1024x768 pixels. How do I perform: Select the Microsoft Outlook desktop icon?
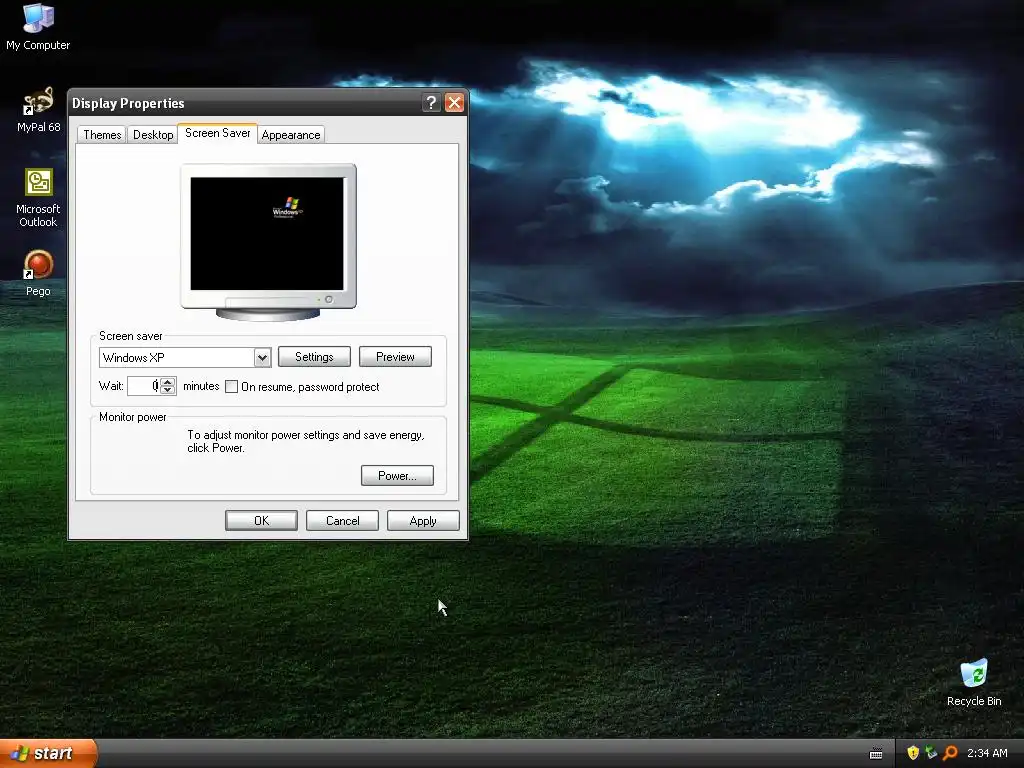click(x=38, y=198)
